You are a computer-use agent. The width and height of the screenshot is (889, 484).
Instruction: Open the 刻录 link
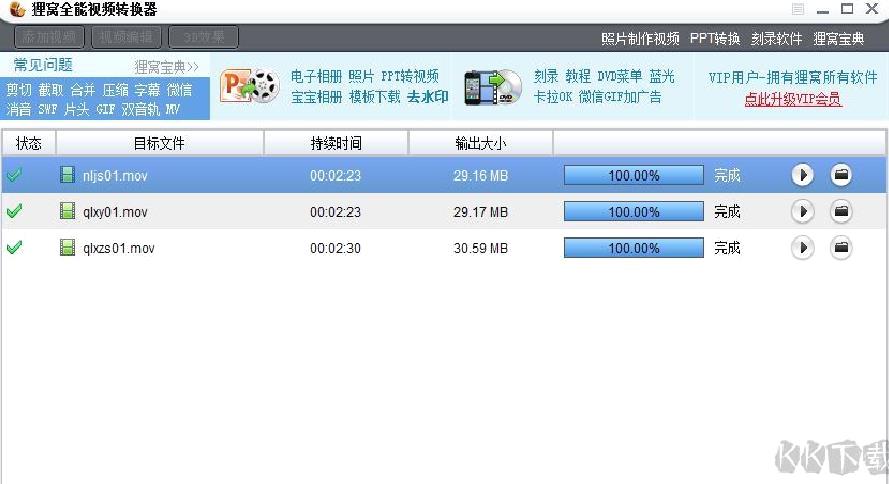point(545,77)
